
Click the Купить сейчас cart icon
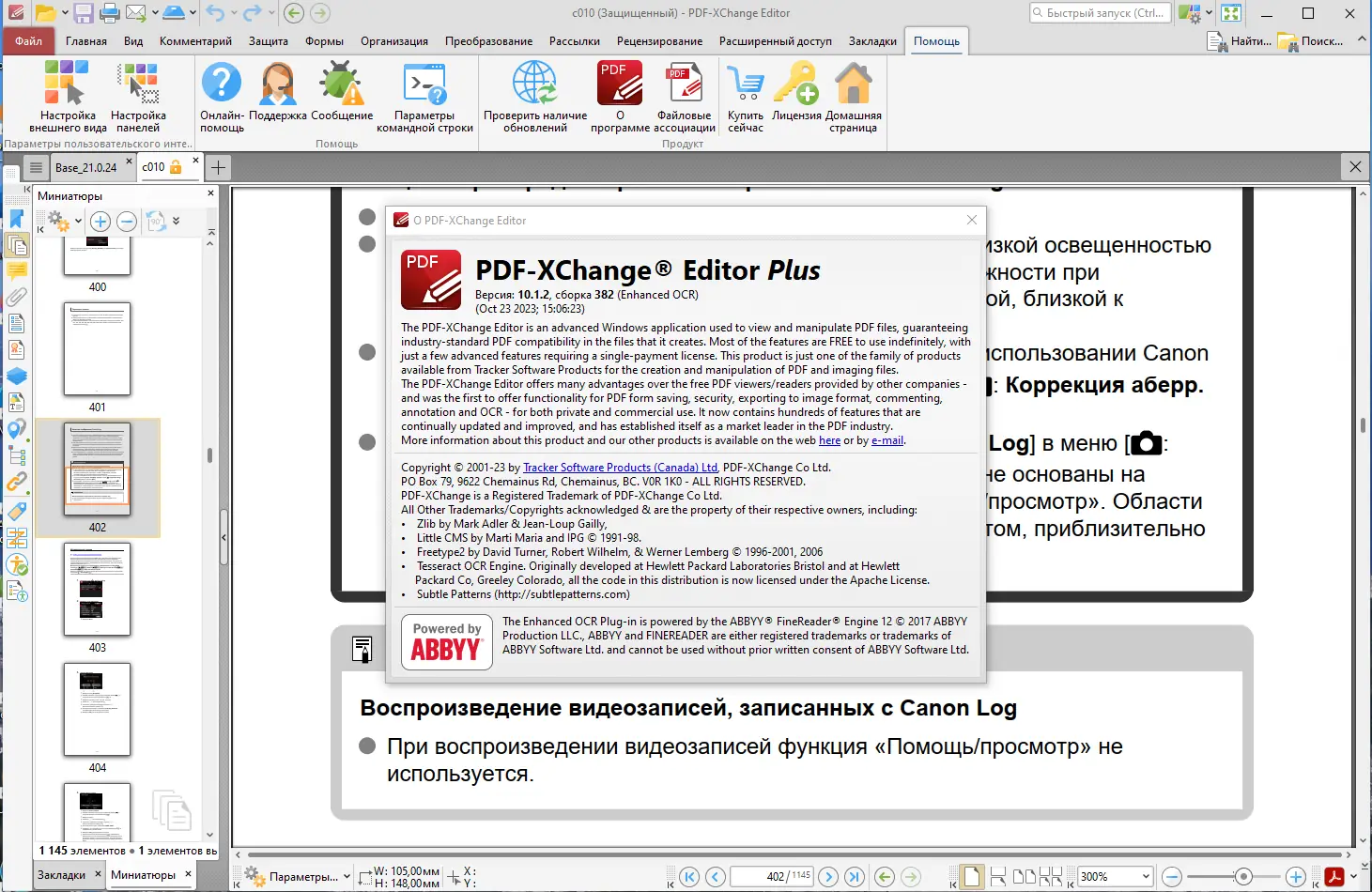pos(746,97)
